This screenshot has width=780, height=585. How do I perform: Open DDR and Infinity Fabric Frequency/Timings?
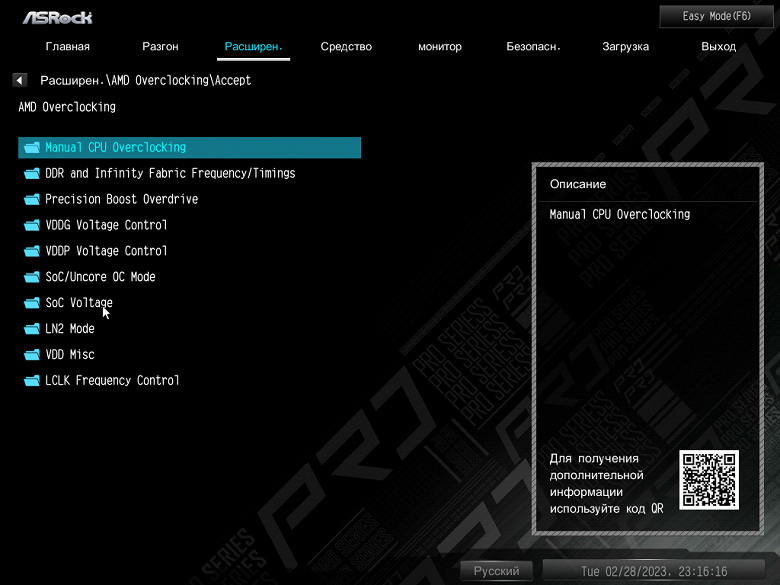pos(190,174)
